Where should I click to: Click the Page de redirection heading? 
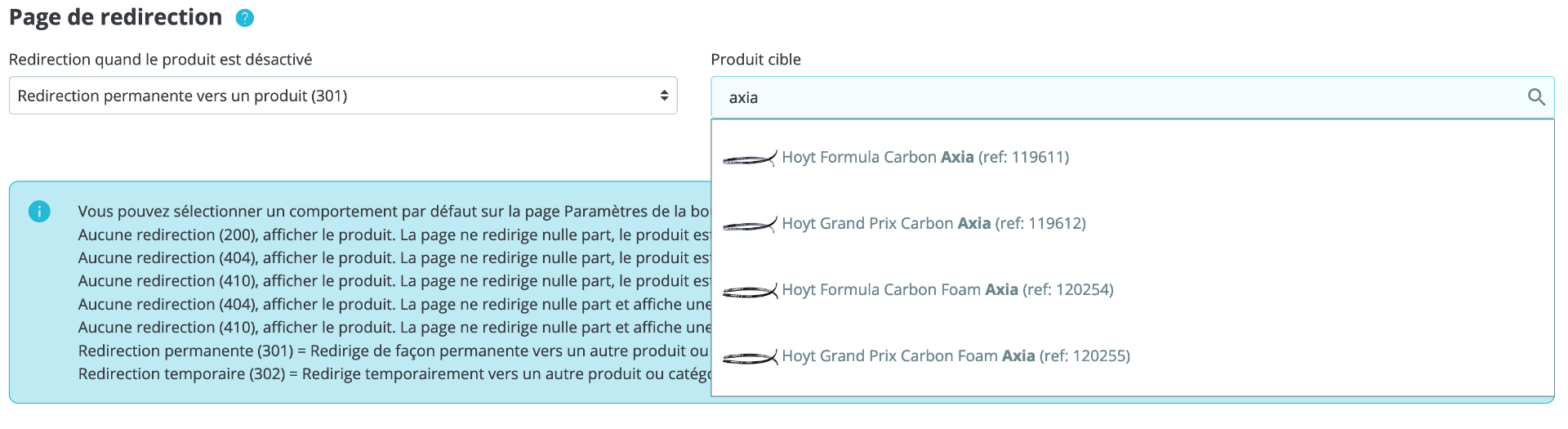point(116,17)
